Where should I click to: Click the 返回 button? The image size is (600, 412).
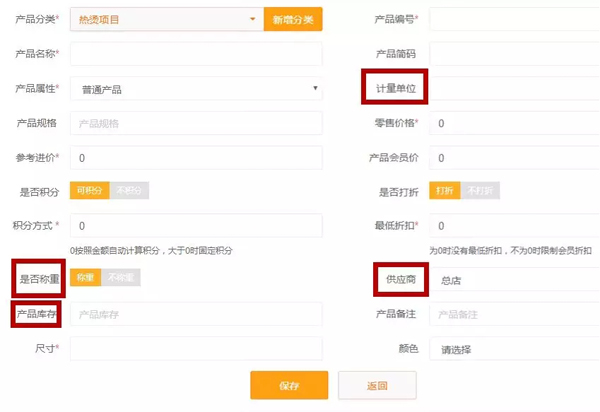[376, 385]
